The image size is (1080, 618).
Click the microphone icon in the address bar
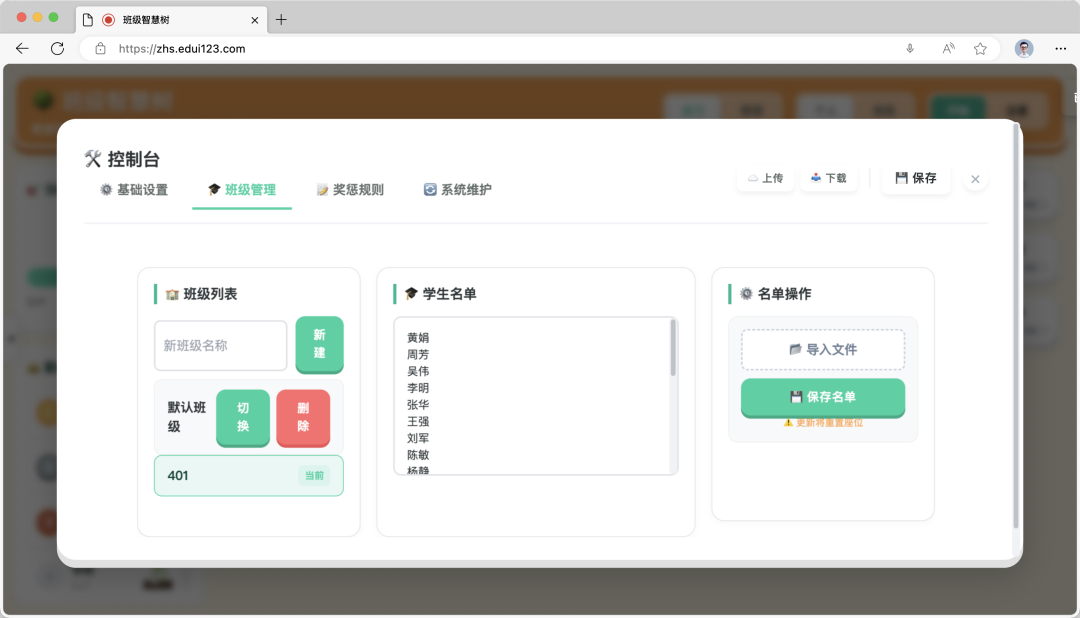(910, 48)
